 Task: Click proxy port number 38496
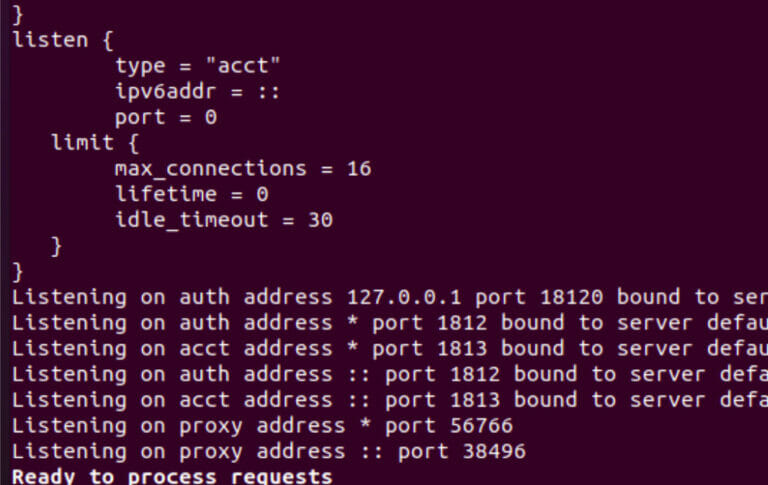pos(494,452)
